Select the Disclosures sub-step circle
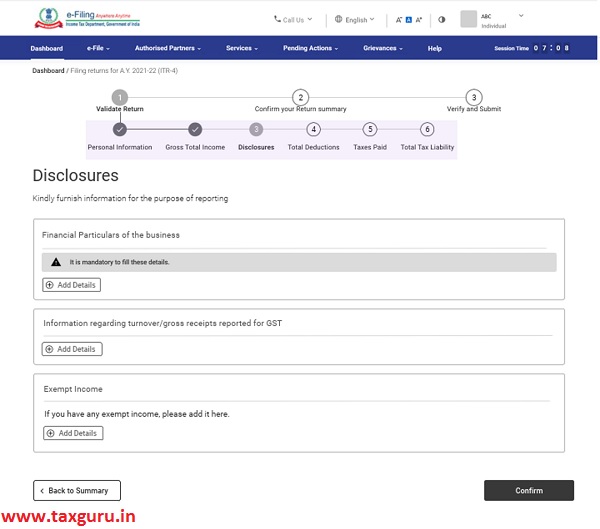 [256, 129]
